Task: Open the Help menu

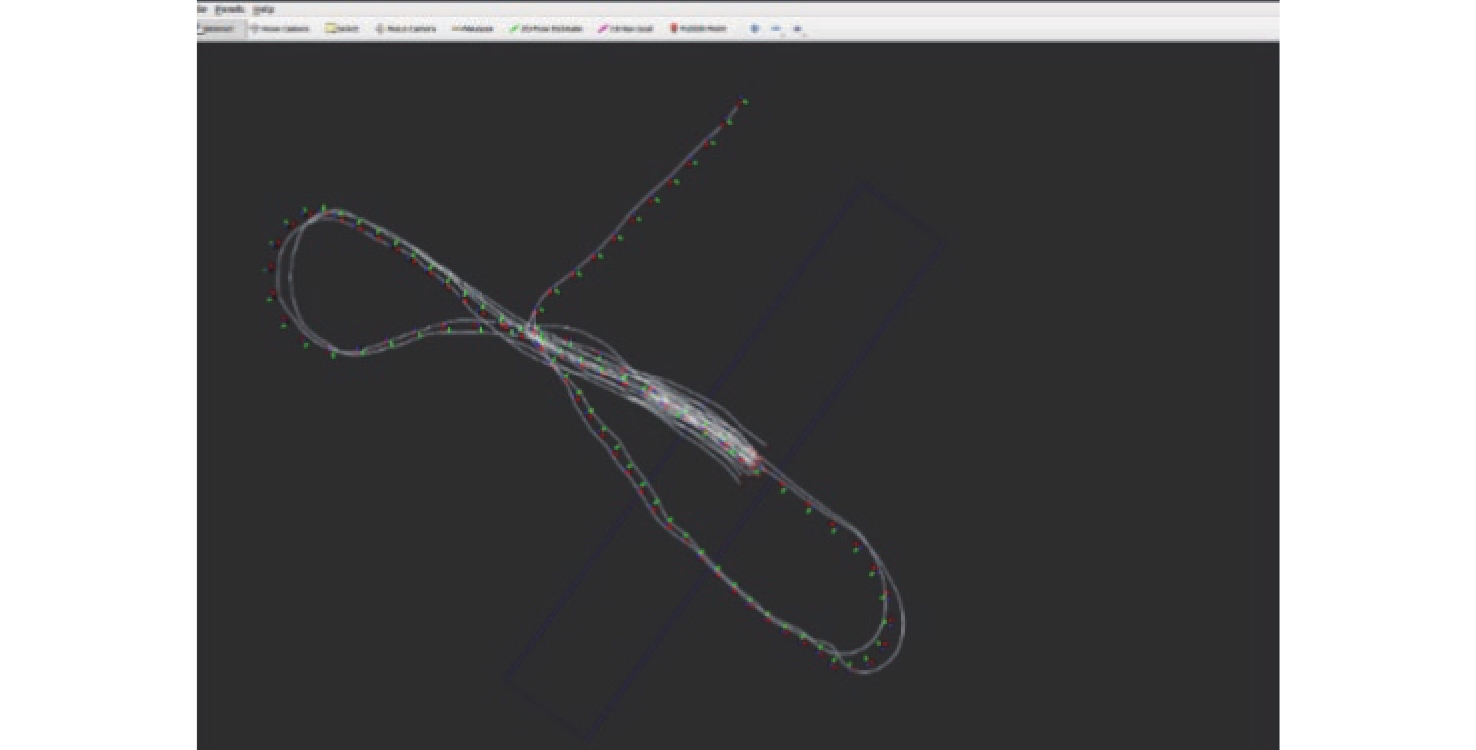Action: tap(263, 9)
